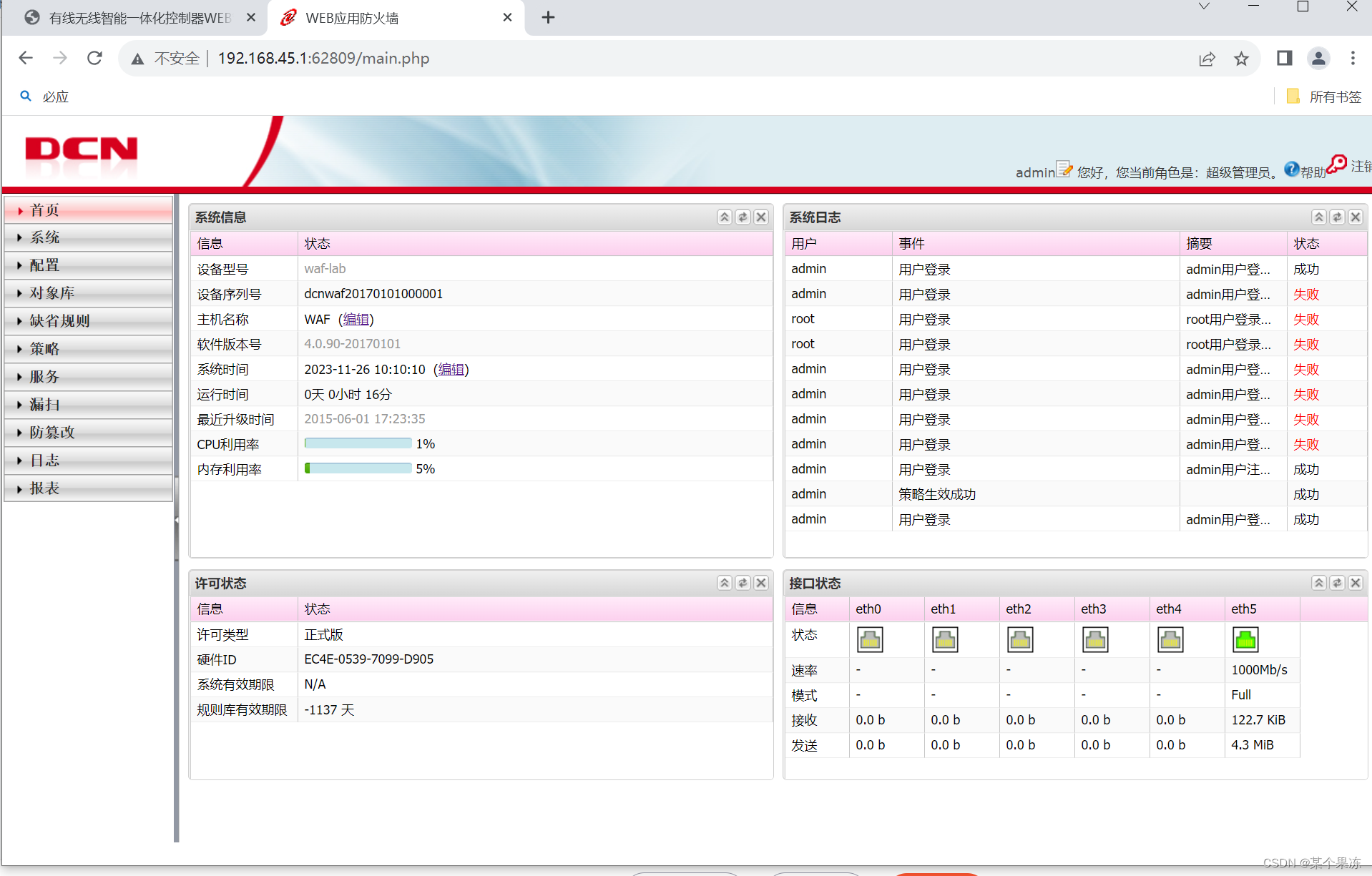Open help with the 帮助 question mark icon
Screen dimensions: 1372x876
click(x=1292, y=169)
